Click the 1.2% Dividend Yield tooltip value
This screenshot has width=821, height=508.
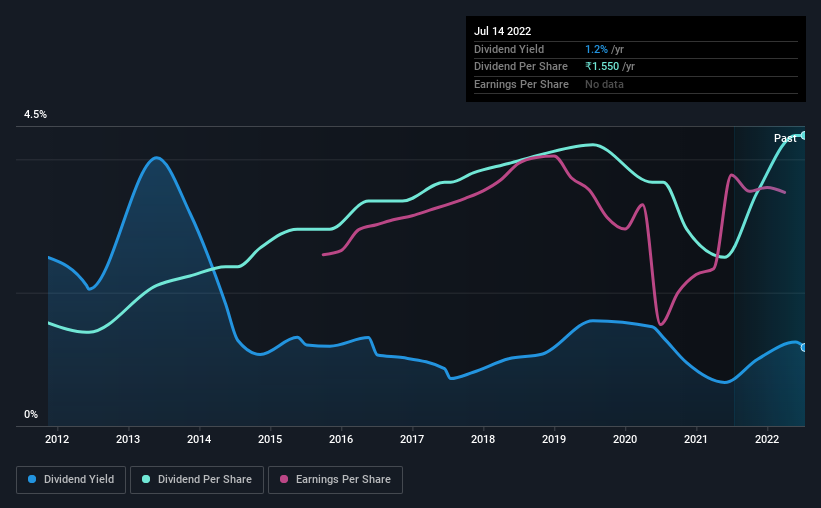point(596,49)
